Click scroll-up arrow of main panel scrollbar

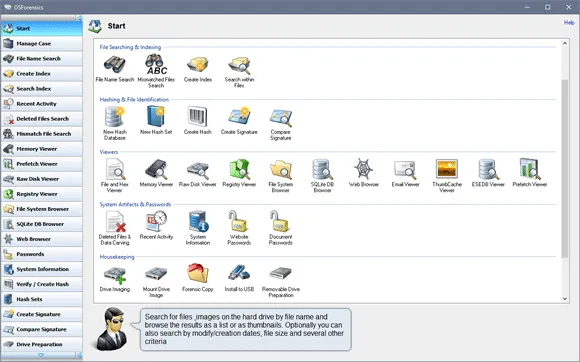[x=564, y=43]
